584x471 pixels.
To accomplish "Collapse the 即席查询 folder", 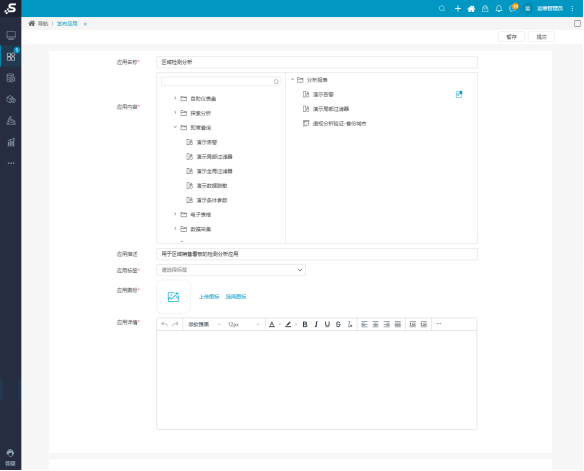I will click(x=175, y=127).
